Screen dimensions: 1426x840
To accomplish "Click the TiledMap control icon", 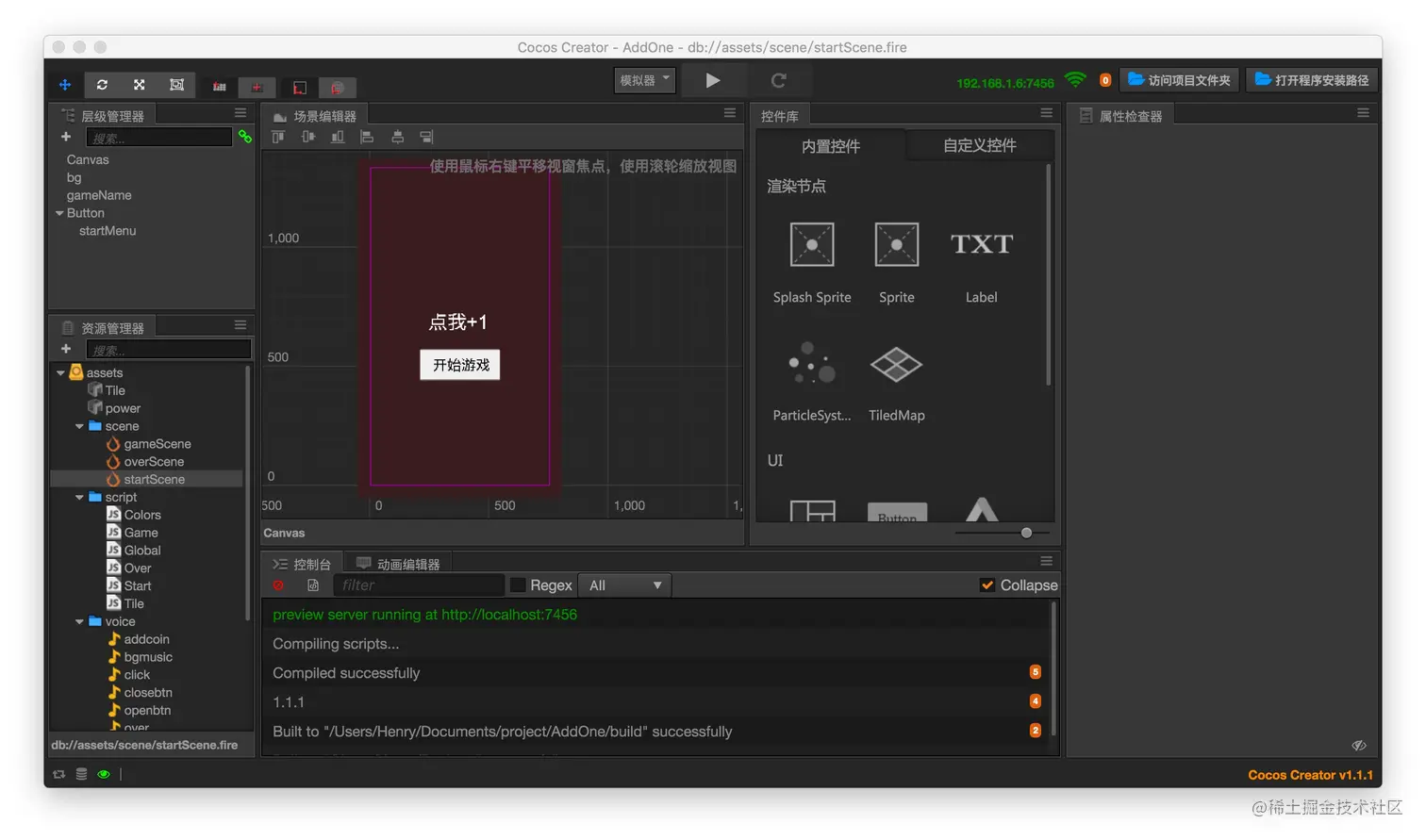I will (x=895, y=364).
